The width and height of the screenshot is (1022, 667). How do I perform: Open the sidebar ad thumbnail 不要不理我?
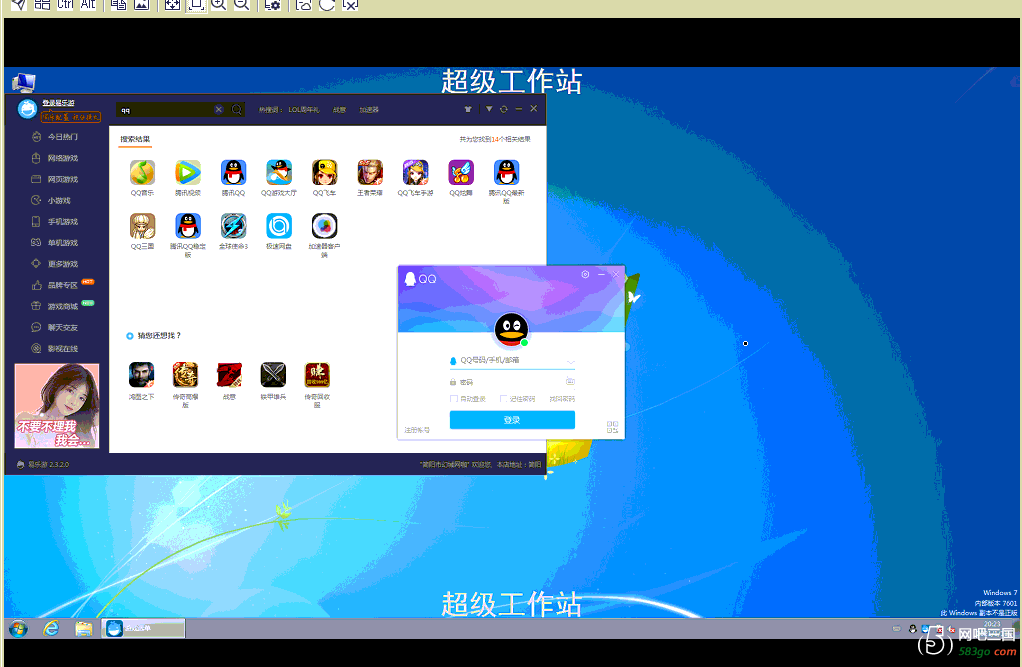[57, 406]
